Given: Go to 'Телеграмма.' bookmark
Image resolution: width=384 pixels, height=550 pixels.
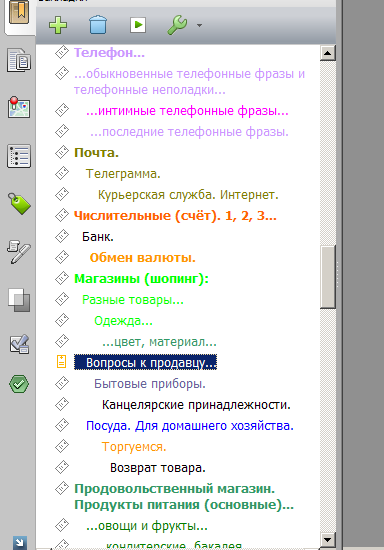Looking at the screenshot, I should pos(123,174).
